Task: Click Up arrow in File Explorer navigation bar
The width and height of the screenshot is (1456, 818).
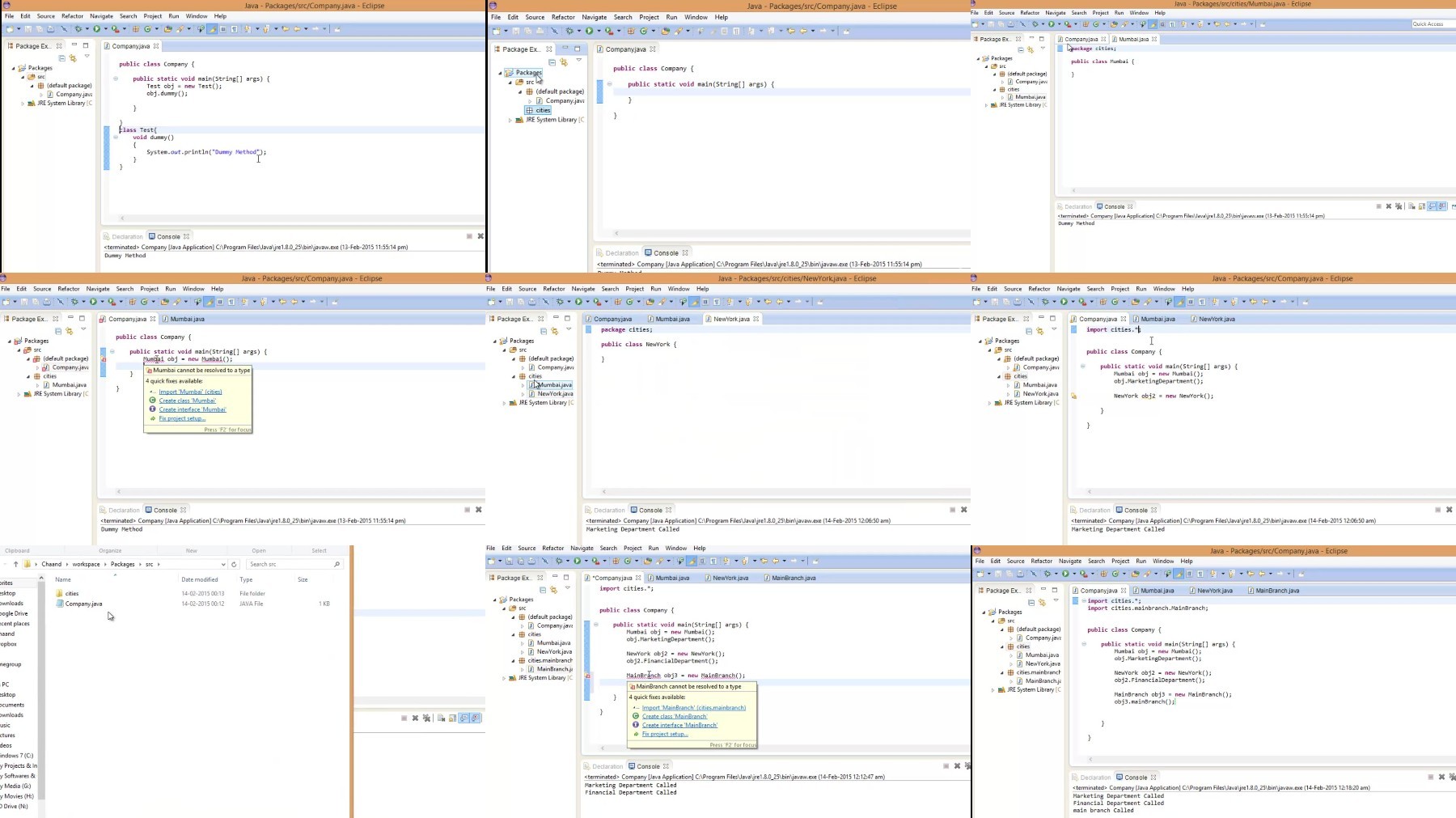Action: (x=15, y=564)
